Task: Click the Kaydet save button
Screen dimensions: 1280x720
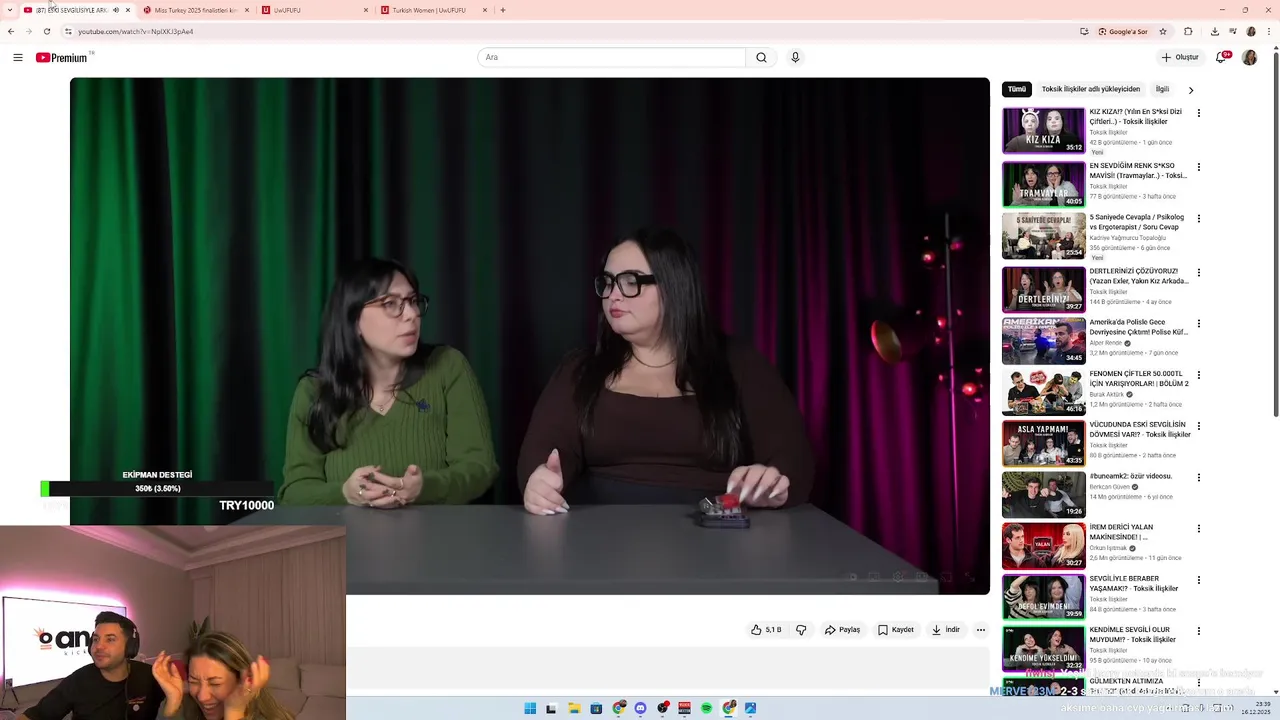Action: click(x=895, y=630)
